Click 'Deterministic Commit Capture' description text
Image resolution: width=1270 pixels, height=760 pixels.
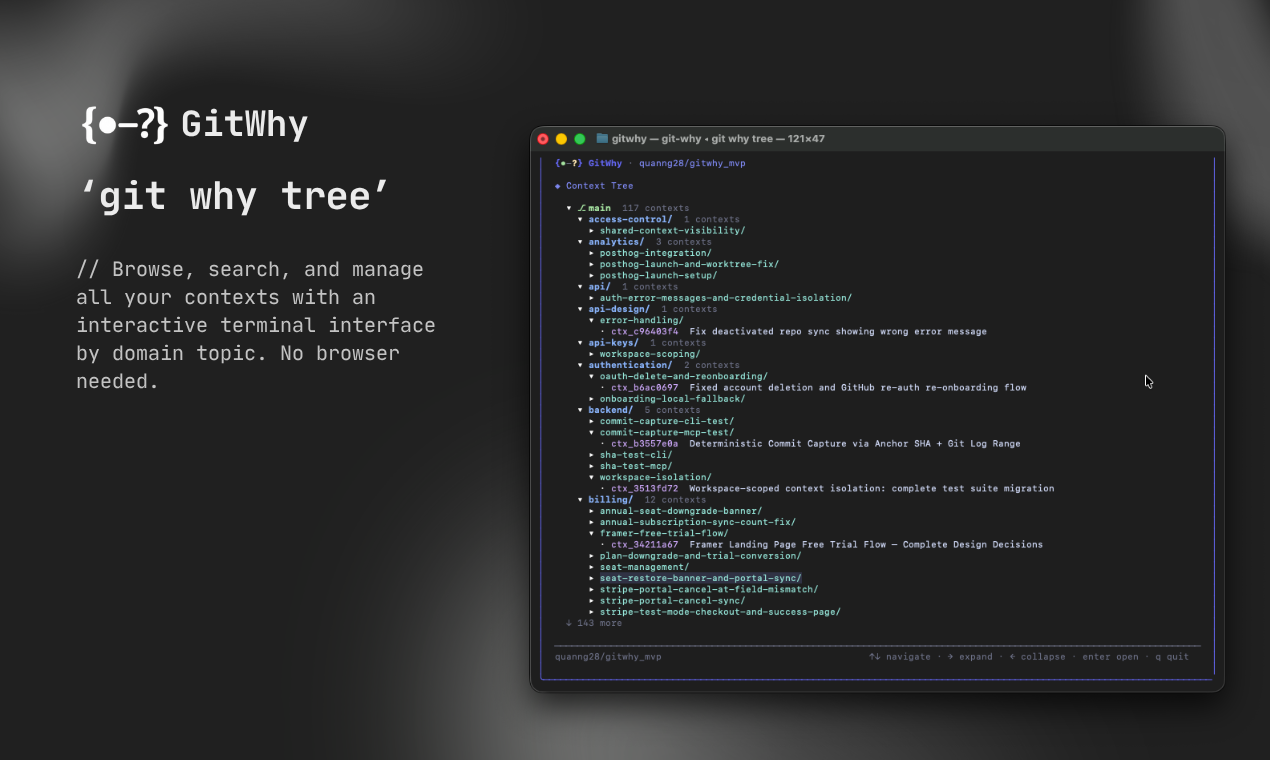[855, 443]
